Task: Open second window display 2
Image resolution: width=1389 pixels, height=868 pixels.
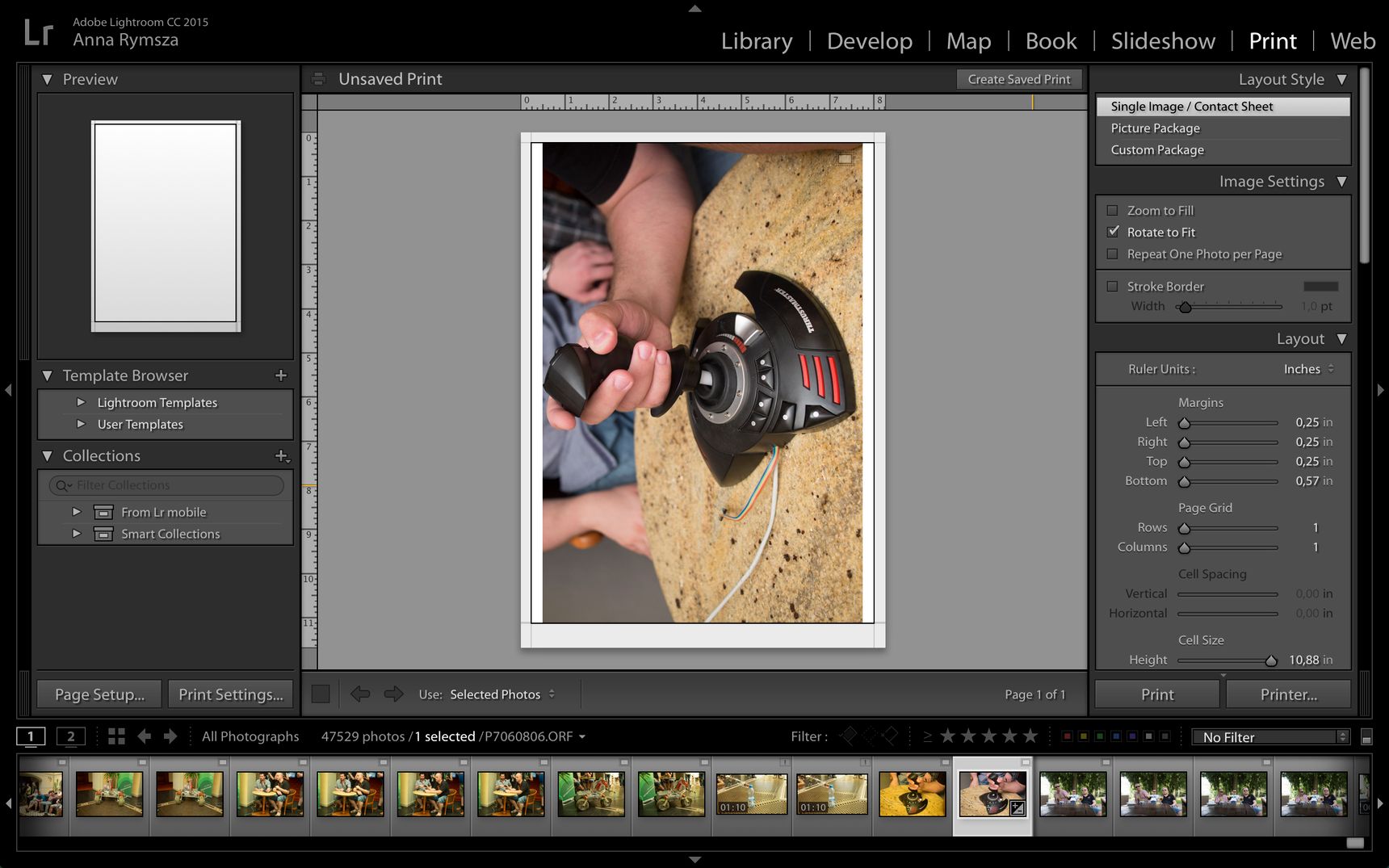Action: click(x=70, y=736)
